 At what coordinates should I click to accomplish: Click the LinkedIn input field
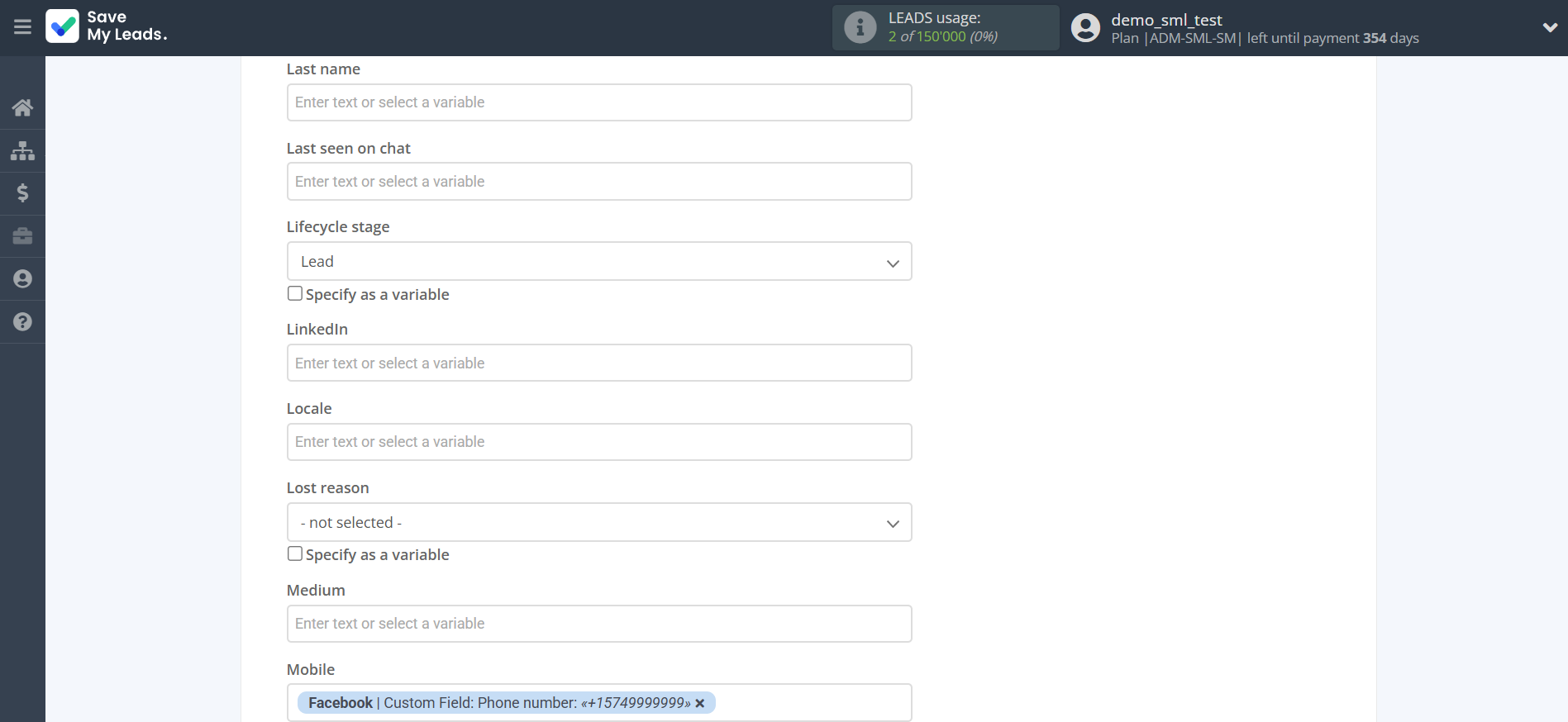[598, 363]
